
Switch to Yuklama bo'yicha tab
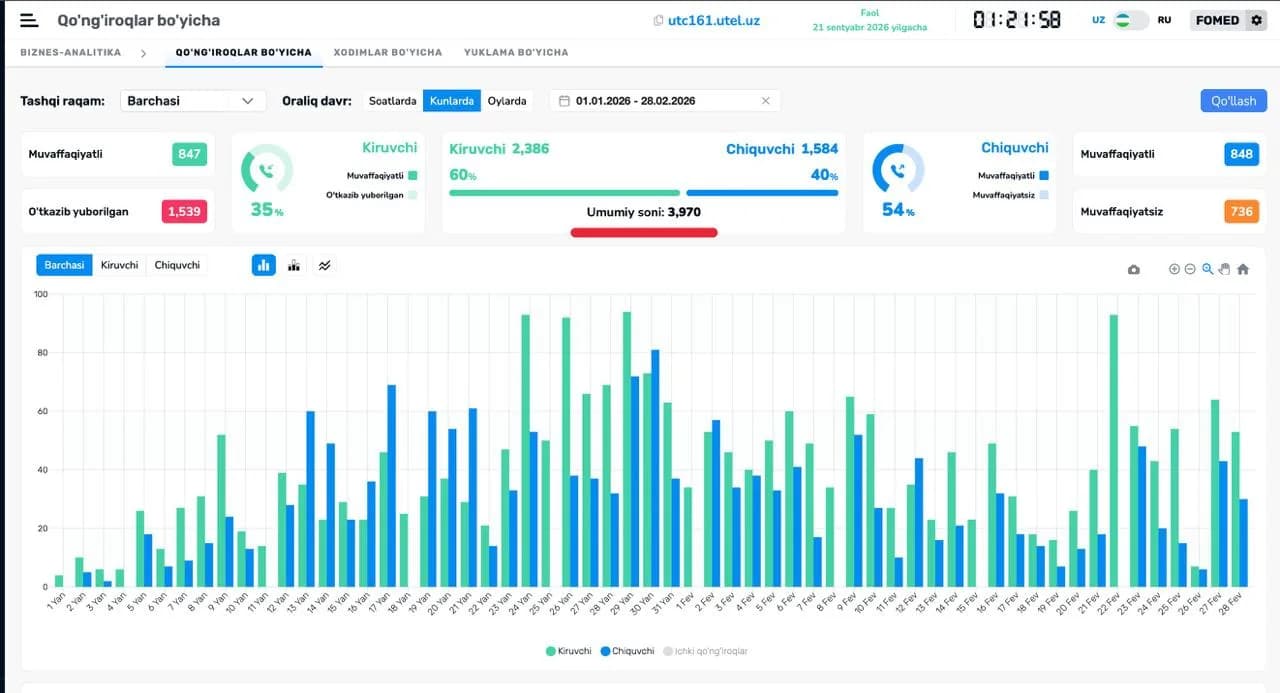point(516,52)
